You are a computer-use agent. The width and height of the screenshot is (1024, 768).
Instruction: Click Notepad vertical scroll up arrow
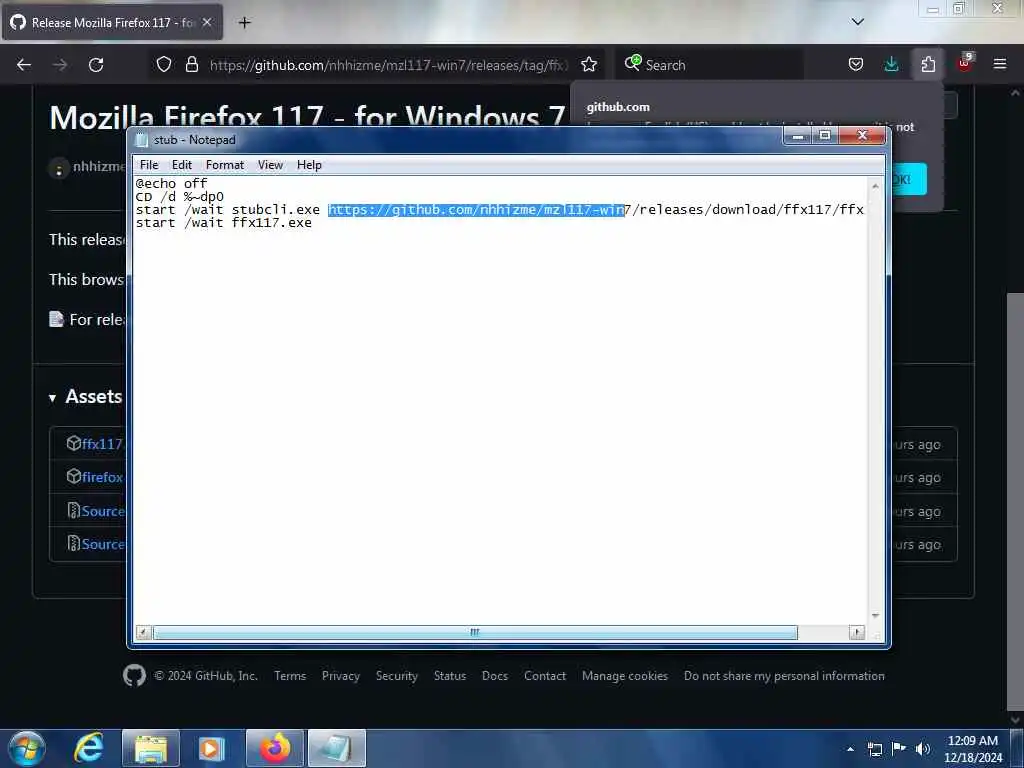(875, 186)
